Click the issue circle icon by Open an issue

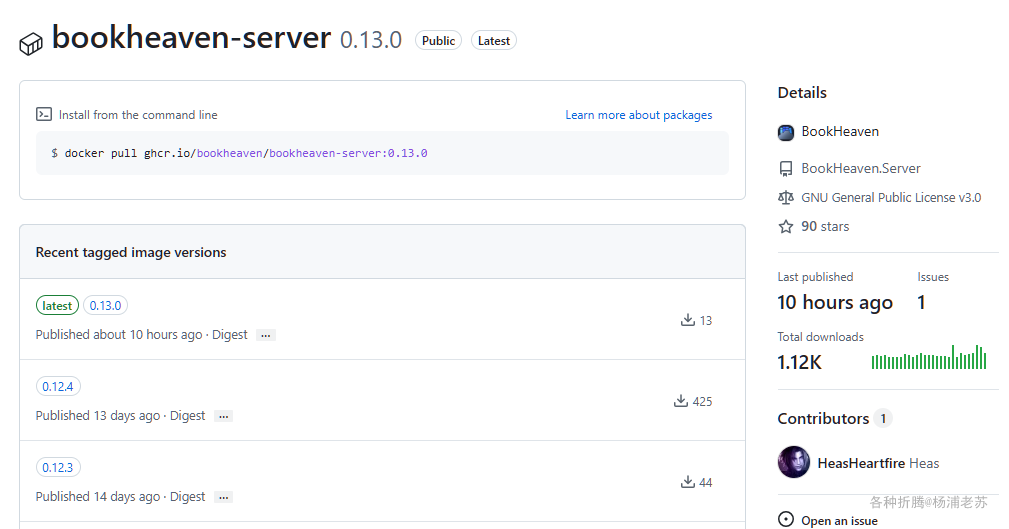(786, 519)
